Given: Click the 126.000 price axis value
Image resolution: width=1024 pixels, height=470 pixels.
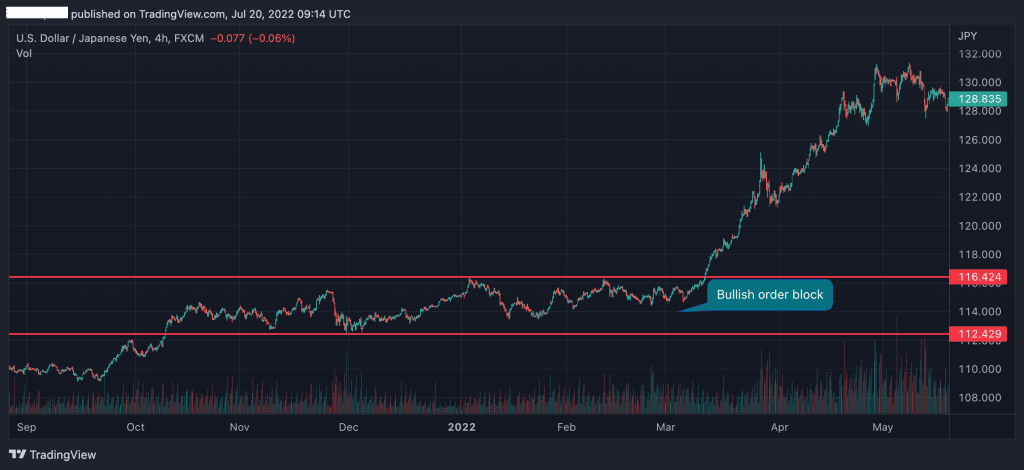Looking at the screenshot, I should (x=980, y=140).
